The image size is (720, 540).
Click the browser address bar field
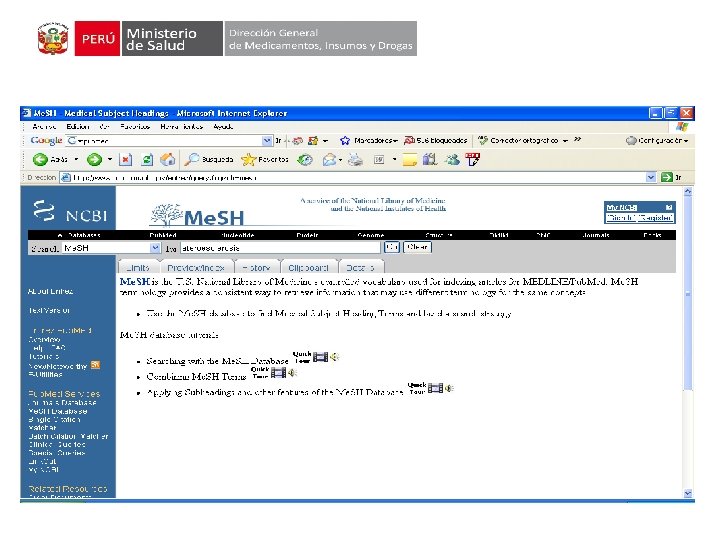[x=354, y=177]
